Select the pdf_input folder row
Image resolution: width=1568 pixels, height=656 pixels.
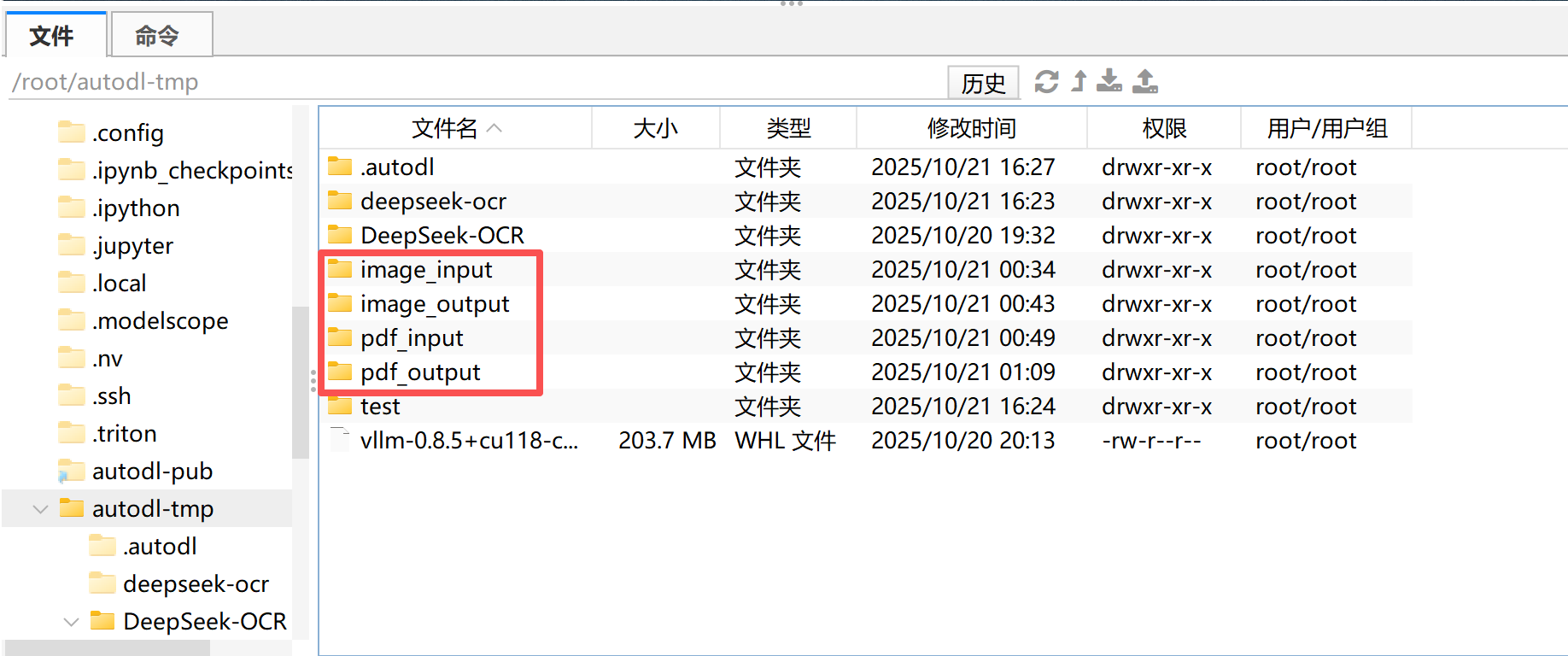coord(411,337)
